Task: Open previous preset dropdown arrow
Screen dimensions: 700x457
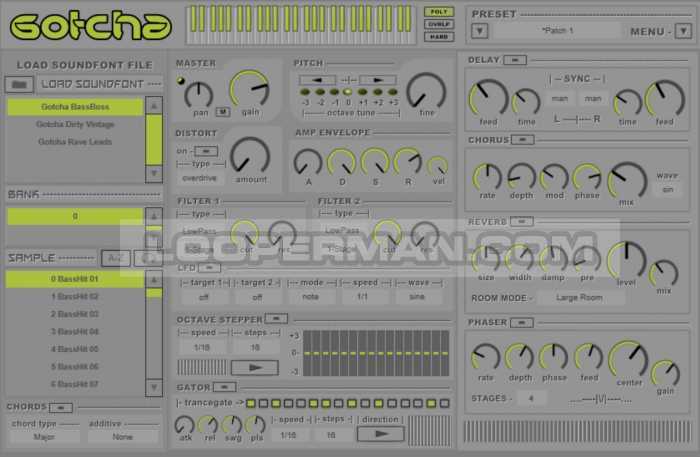Action: point(479,31)
